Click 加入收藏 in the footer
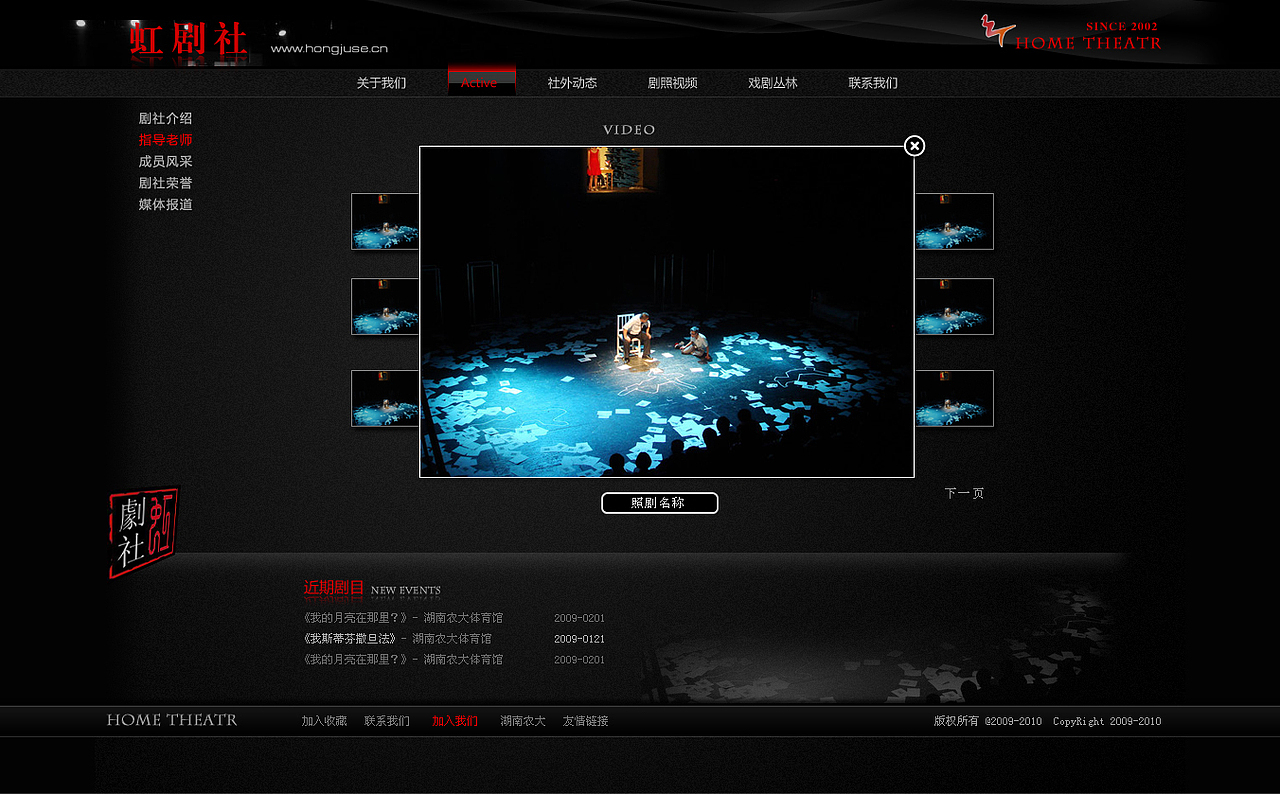 click(x=324, y=721)
